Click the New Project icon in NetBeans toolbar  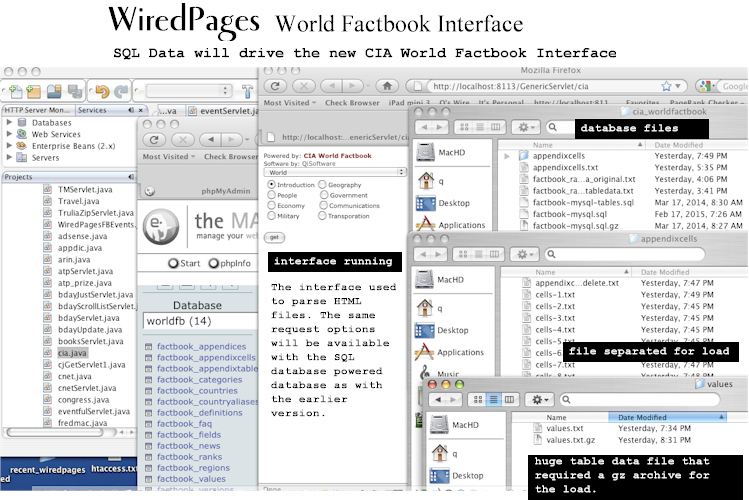(34, 91)
